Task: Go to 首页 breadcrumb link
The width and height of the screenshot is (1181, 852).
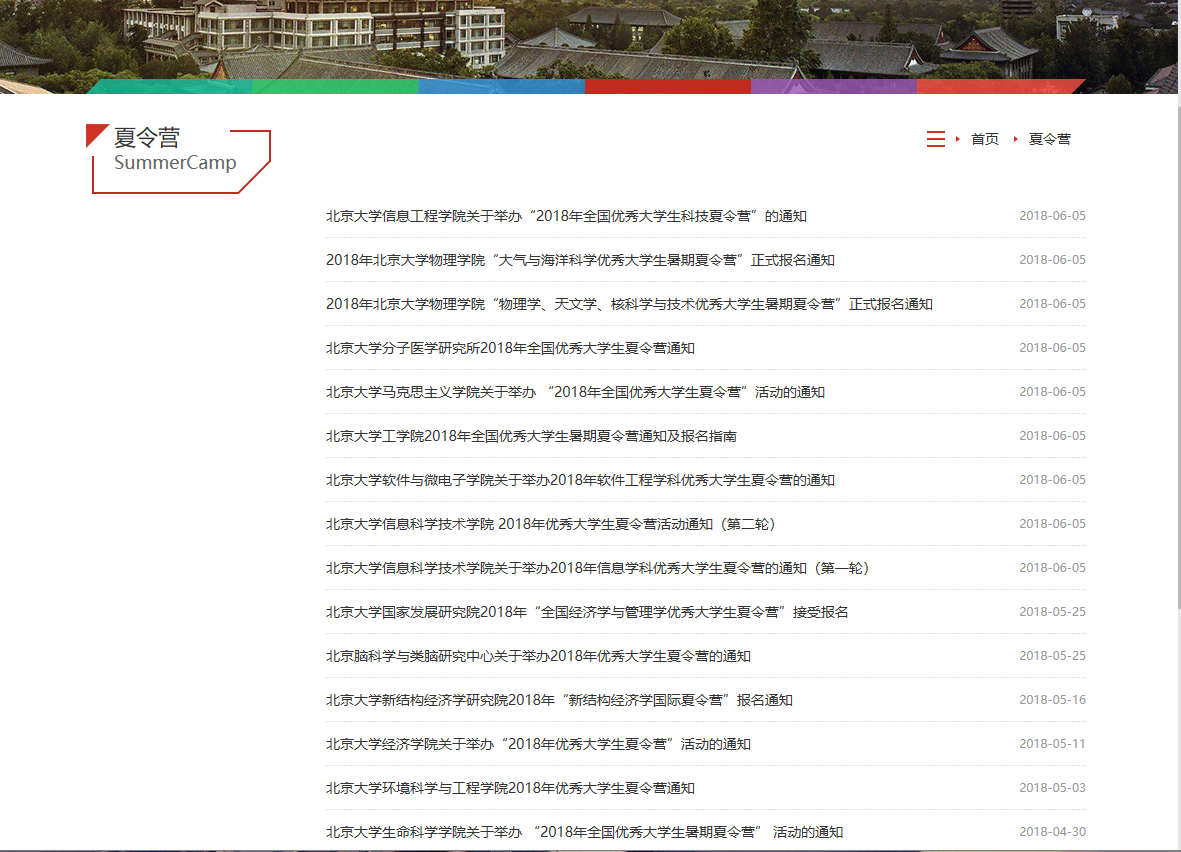Action: click(x=984, y=139)
